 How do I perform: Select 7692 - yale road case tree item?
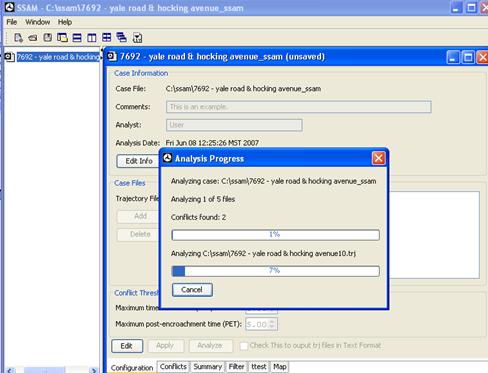(x=58, y=57)
